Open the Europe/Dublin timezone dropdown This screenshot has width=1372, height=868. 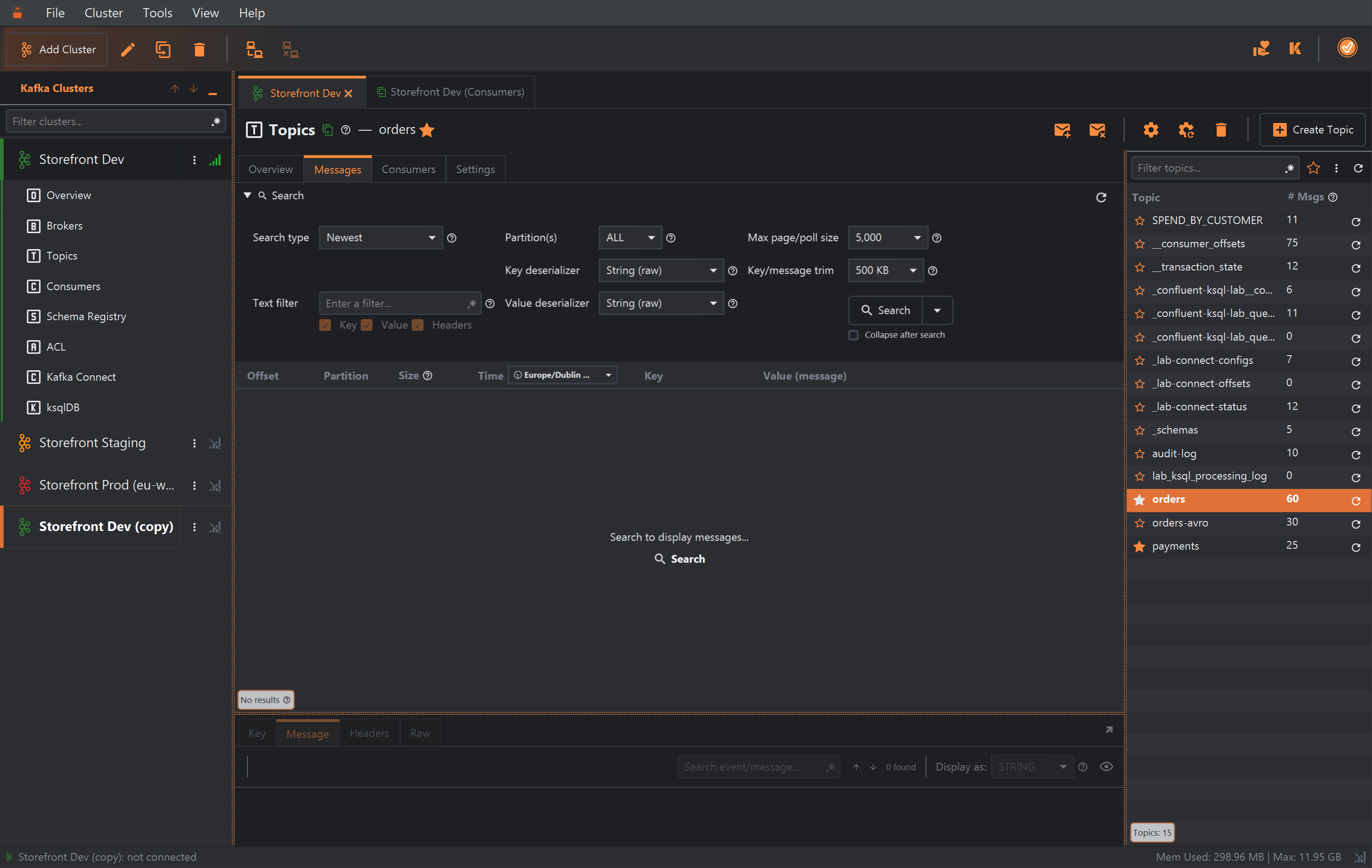tap(563, 375)
